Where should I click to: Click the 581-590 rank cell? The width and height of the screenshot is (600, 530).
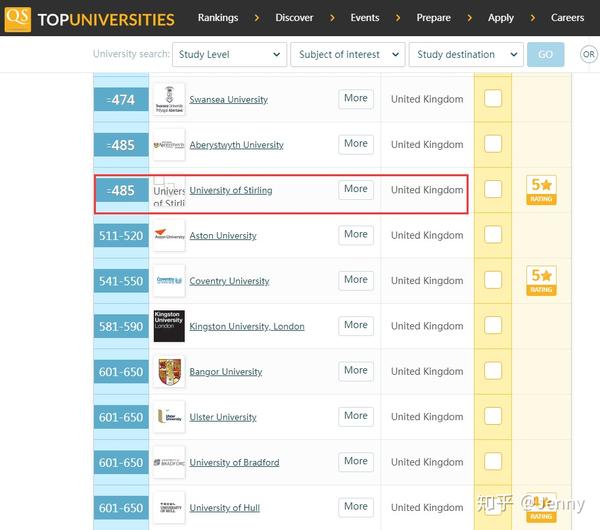point(121,326)
